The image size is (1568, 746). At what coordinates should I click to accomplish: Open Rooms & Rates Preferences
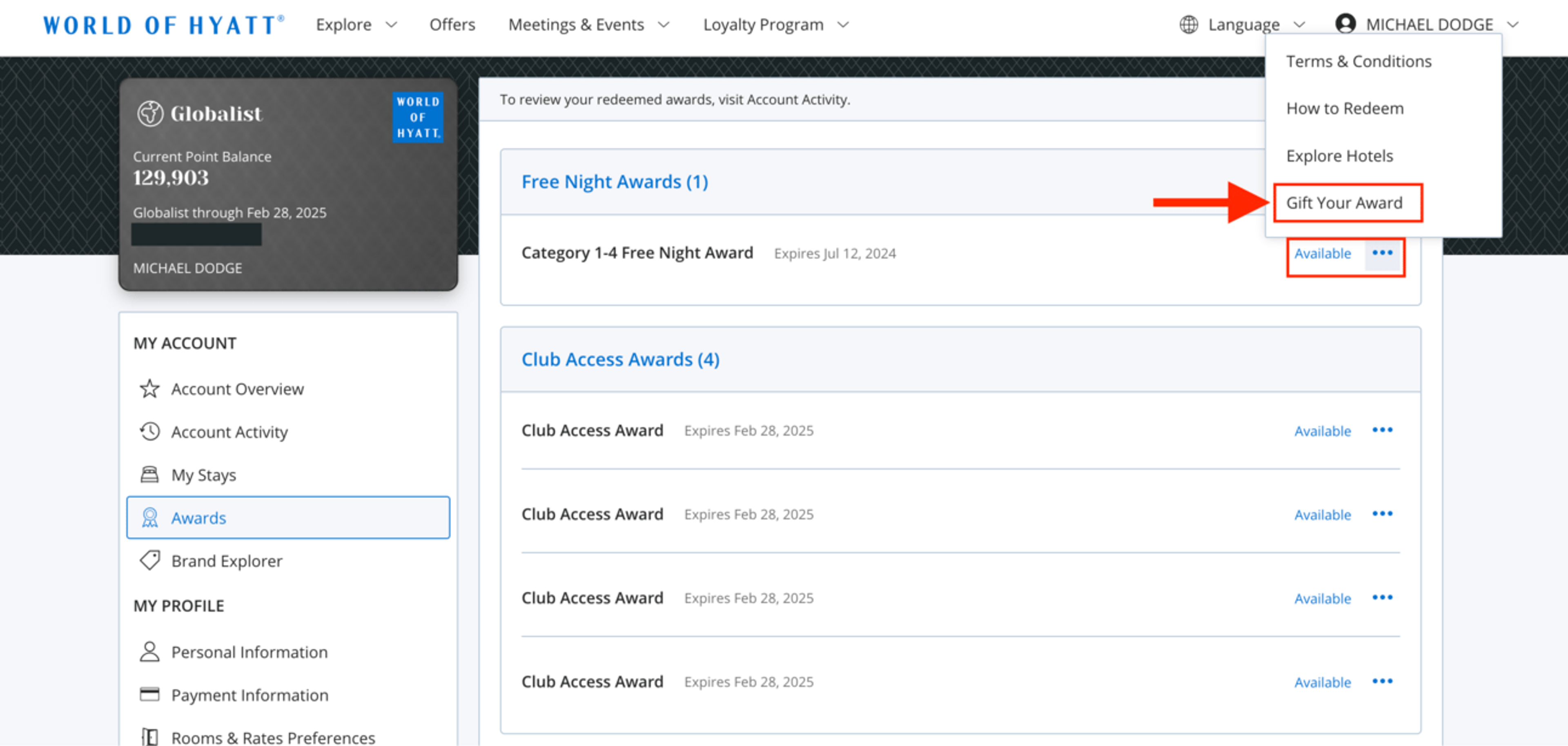pos(273,737)
